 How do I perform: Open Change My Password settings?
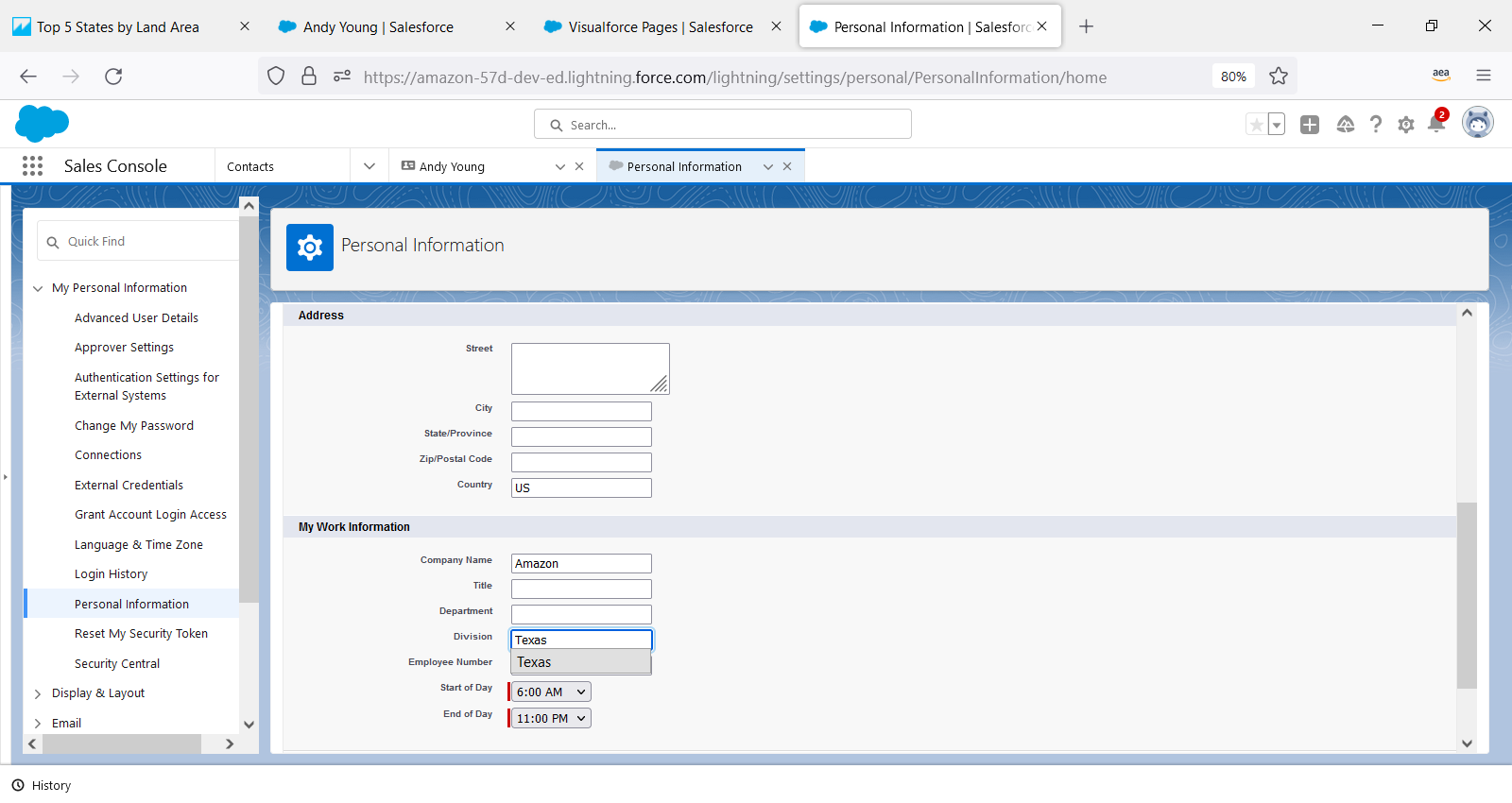coord(134,426)
